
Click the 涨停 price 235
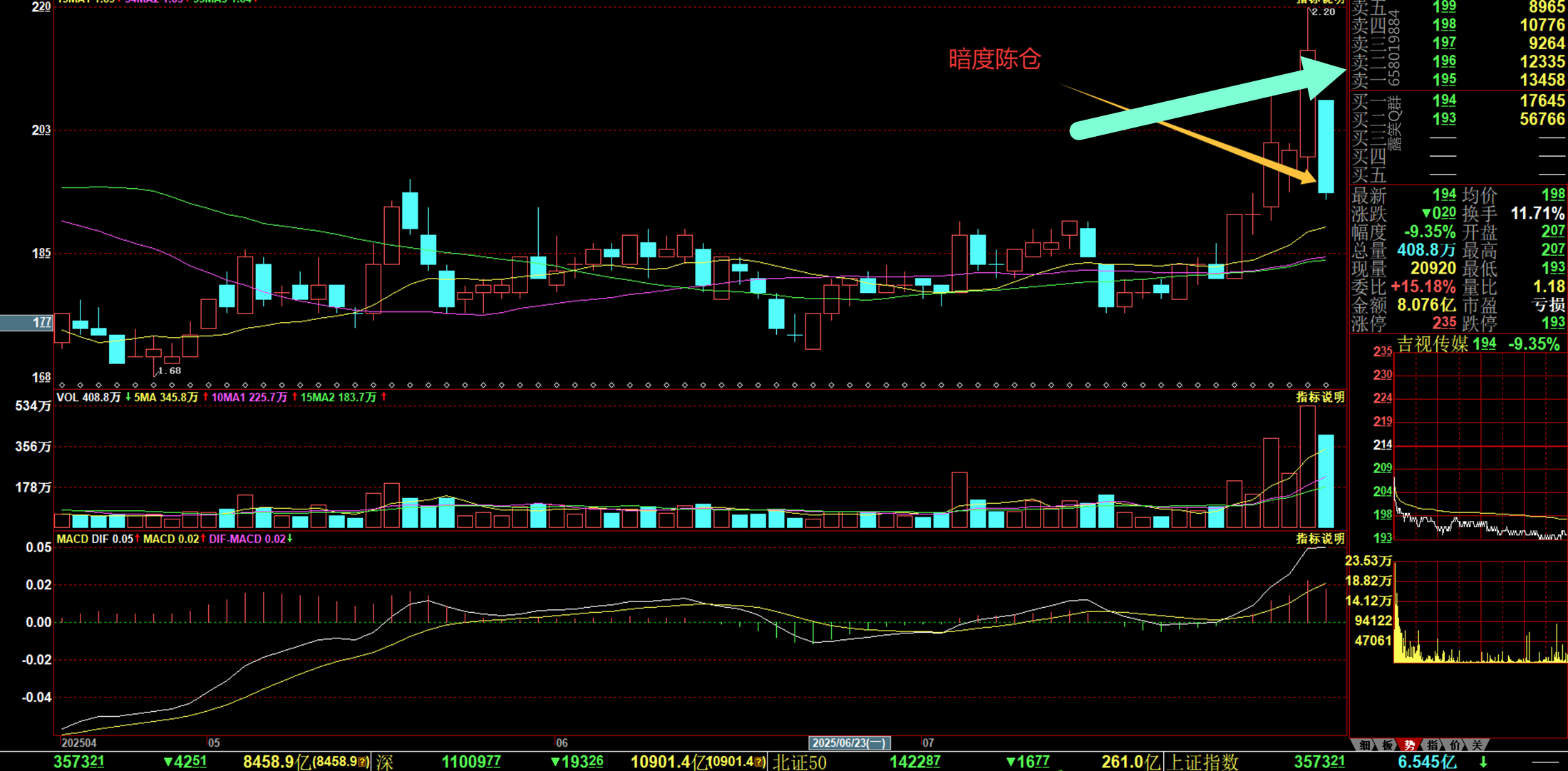1444,323
